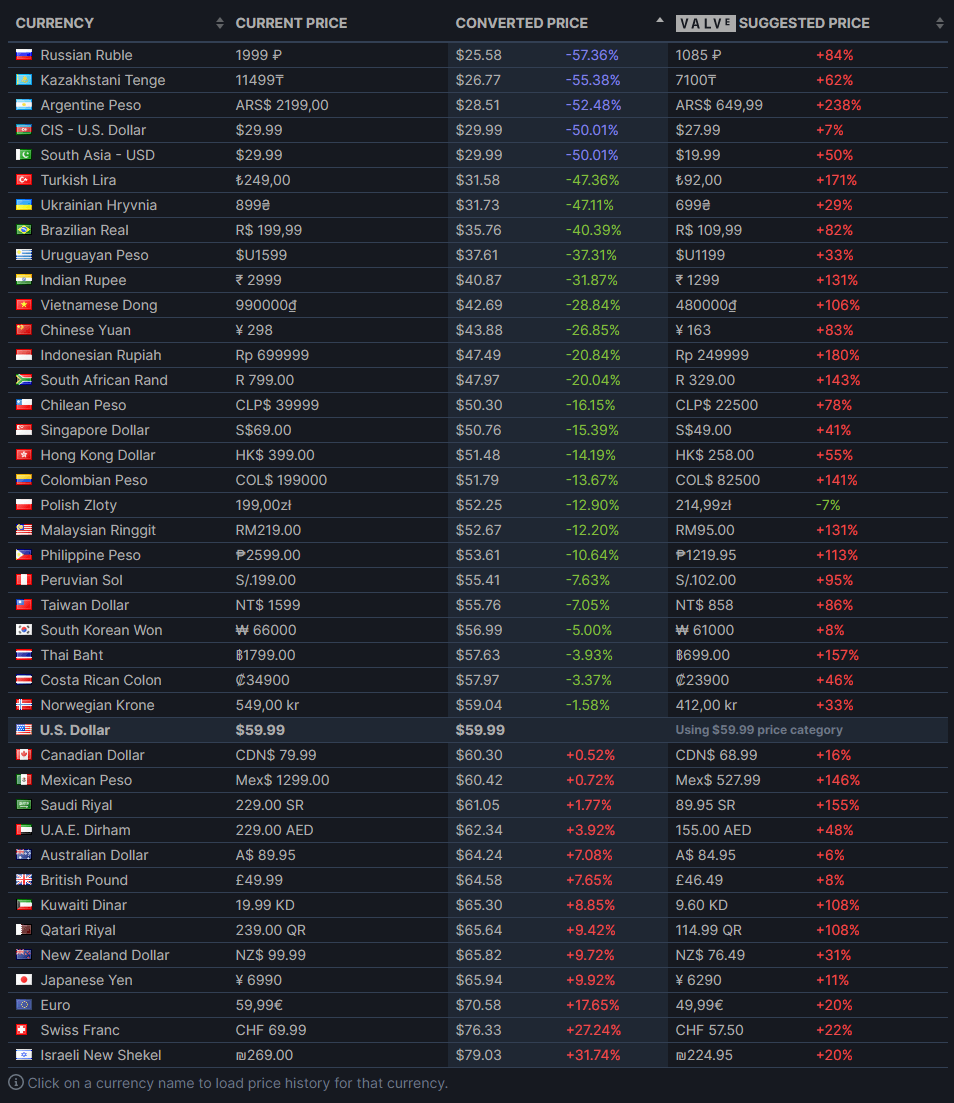Click the Swiss flag icon
The height and width of the screenshot is (1103, 954).
pos(22,1029)
